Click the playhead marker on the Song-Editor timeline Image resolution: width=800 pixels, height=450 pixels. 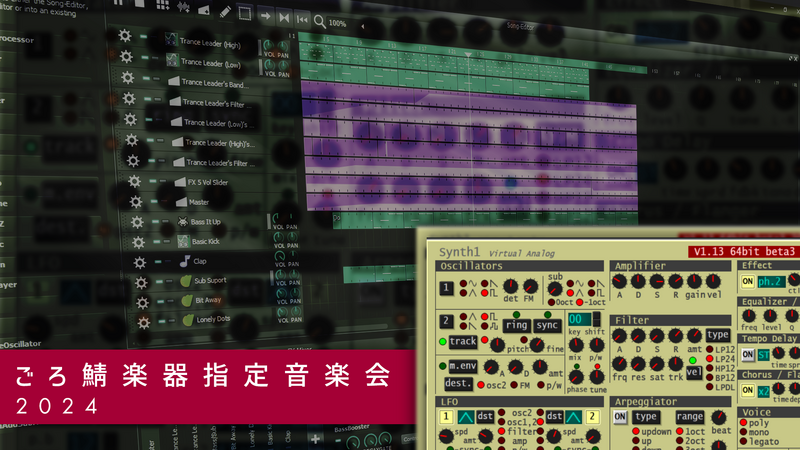(467, 54)
